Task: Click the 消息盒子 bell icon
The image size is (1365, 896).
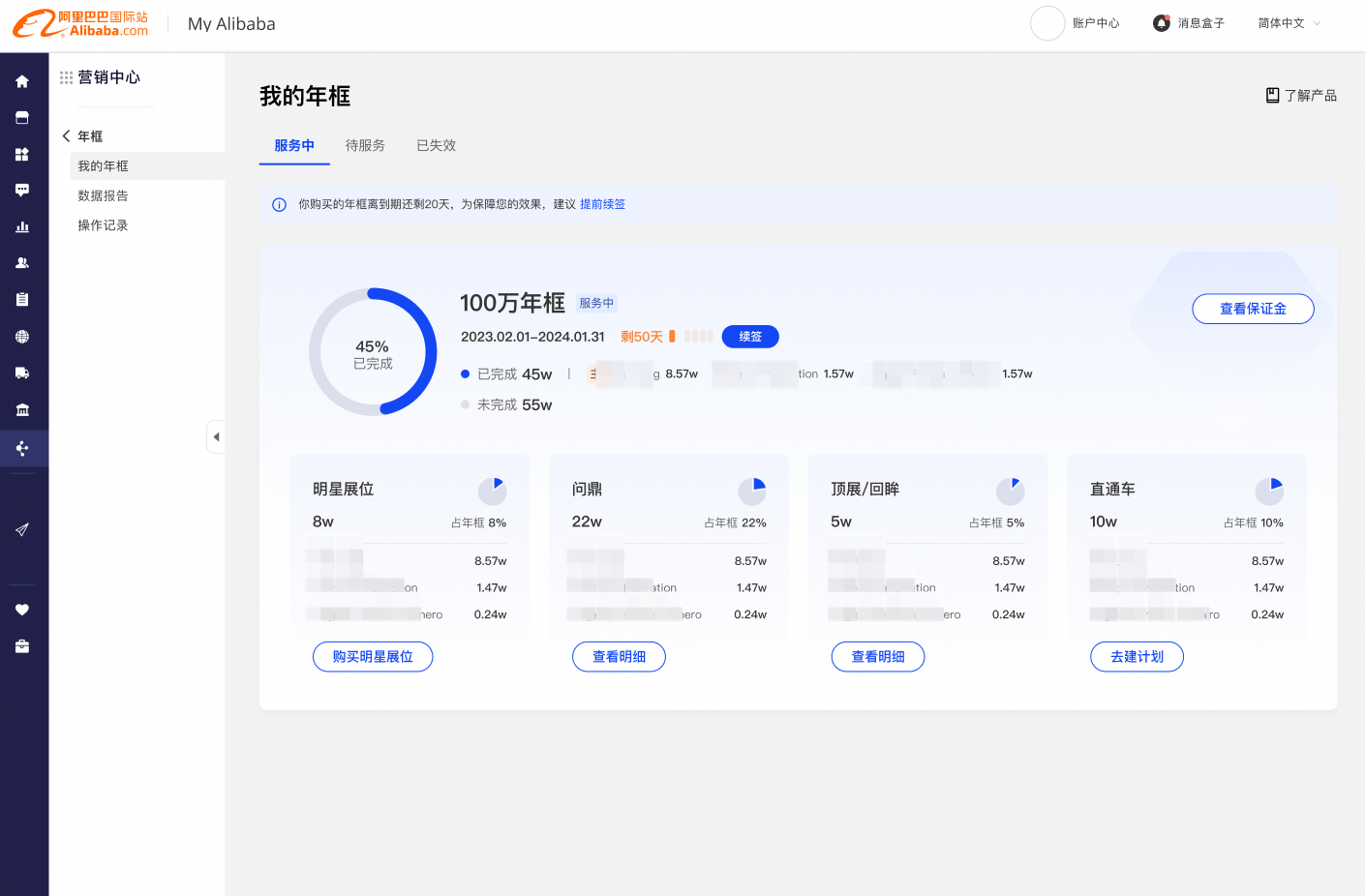Action: [x=1162, y=23]
